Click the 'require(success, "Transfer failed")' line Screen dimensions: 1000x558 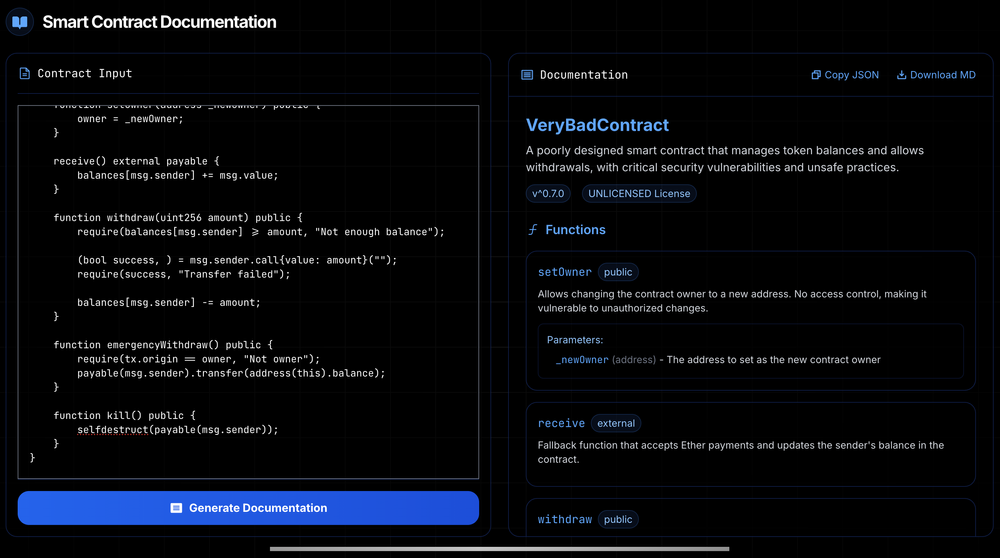pyautogui.click(x=184, y=274)
